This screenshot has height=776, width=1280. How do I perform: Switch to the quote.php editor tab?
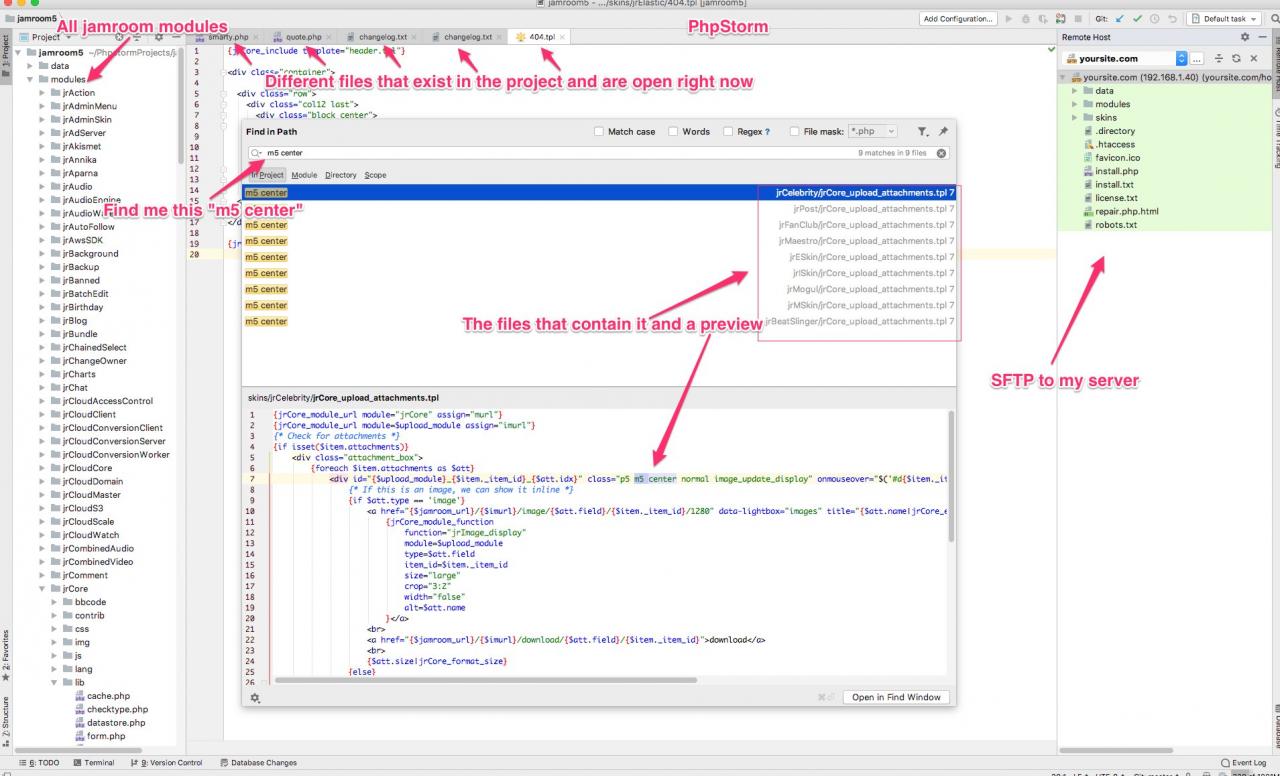click(303, 37)
